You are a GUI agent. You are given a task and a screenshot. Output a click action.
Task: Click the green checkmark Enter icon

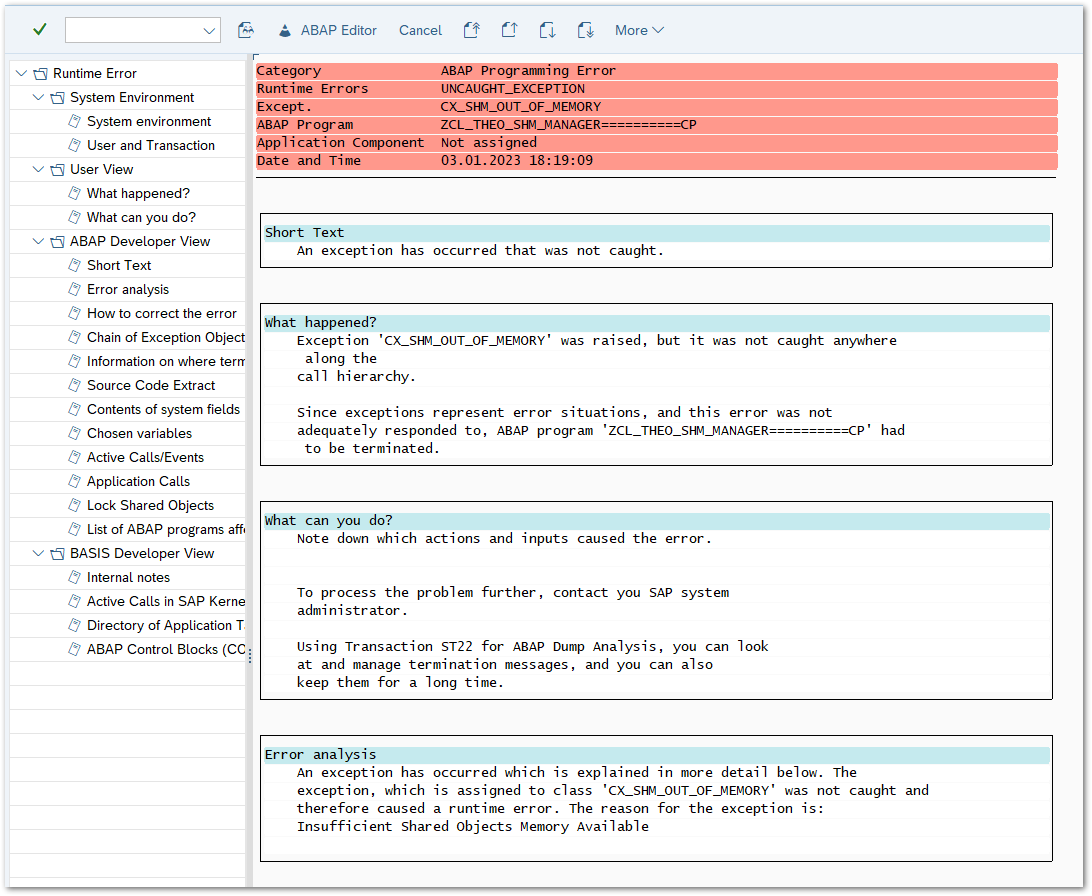(39, 30)
